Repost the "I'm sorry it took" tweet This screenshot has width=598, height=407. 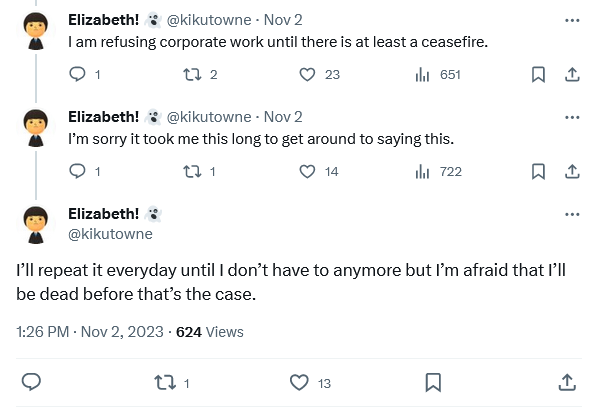click(192, 171)
